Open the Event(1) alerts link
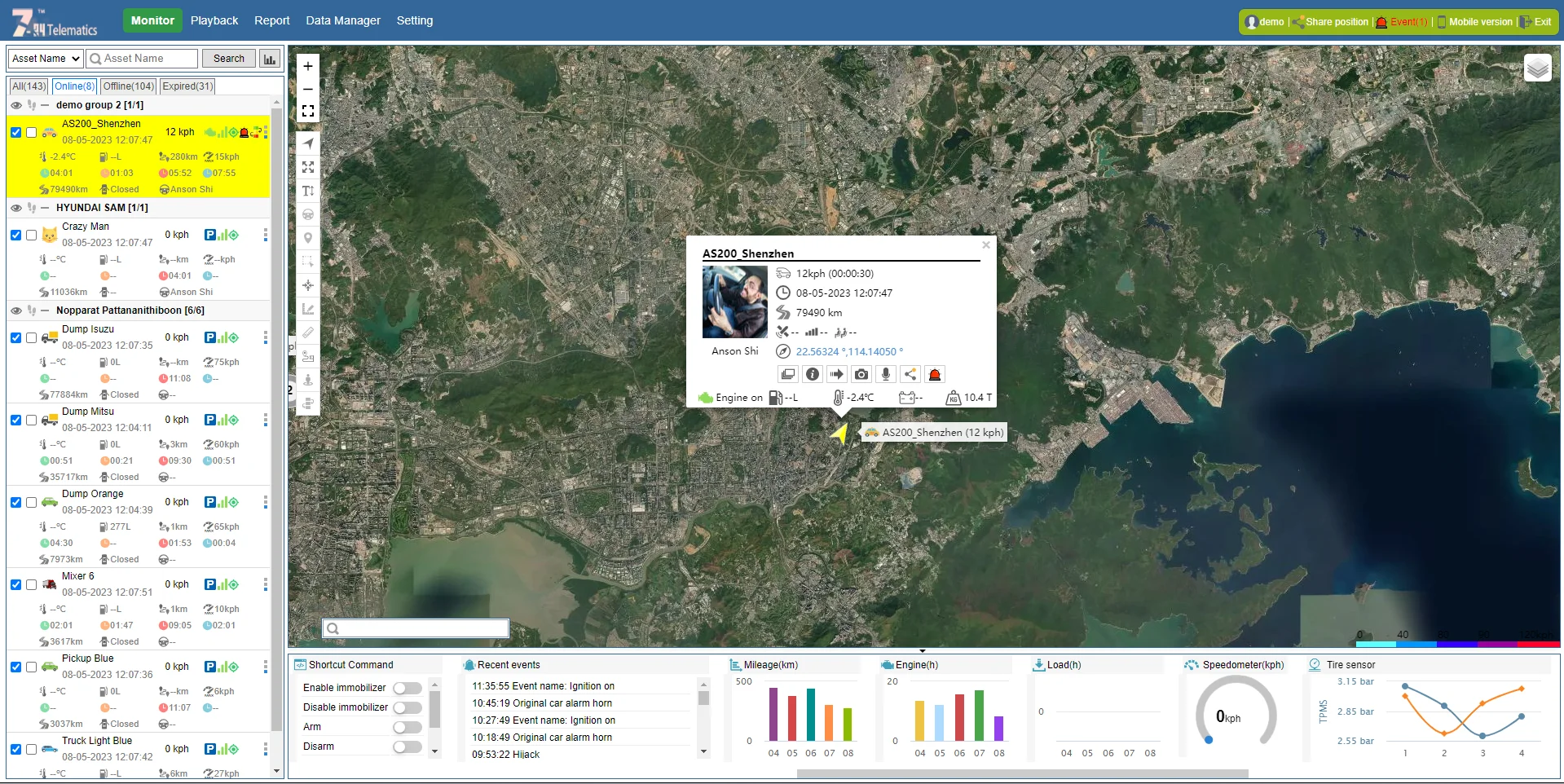The image size is (1564, 784). pos(1402,22)
